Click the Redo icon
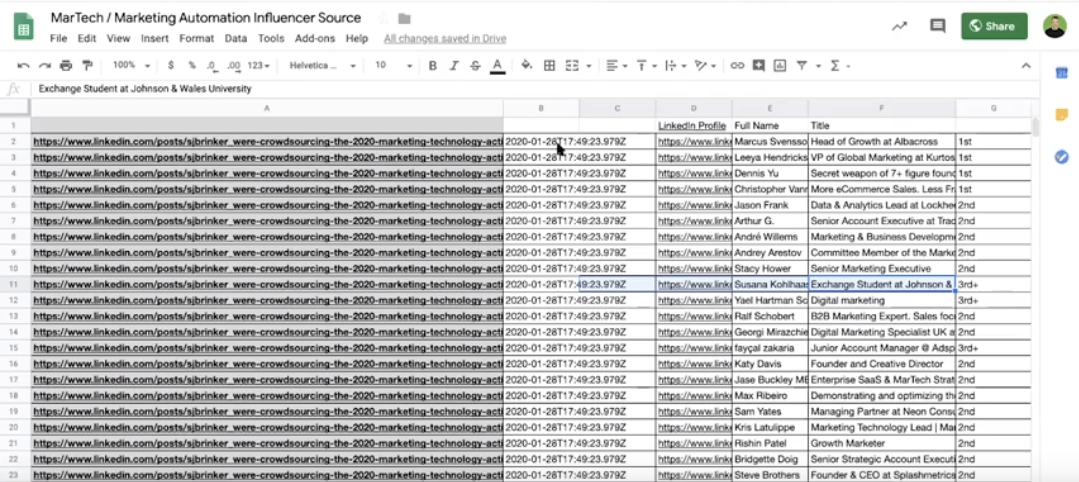This screenshot has height=482, width=1079. [x=45, y=65]
